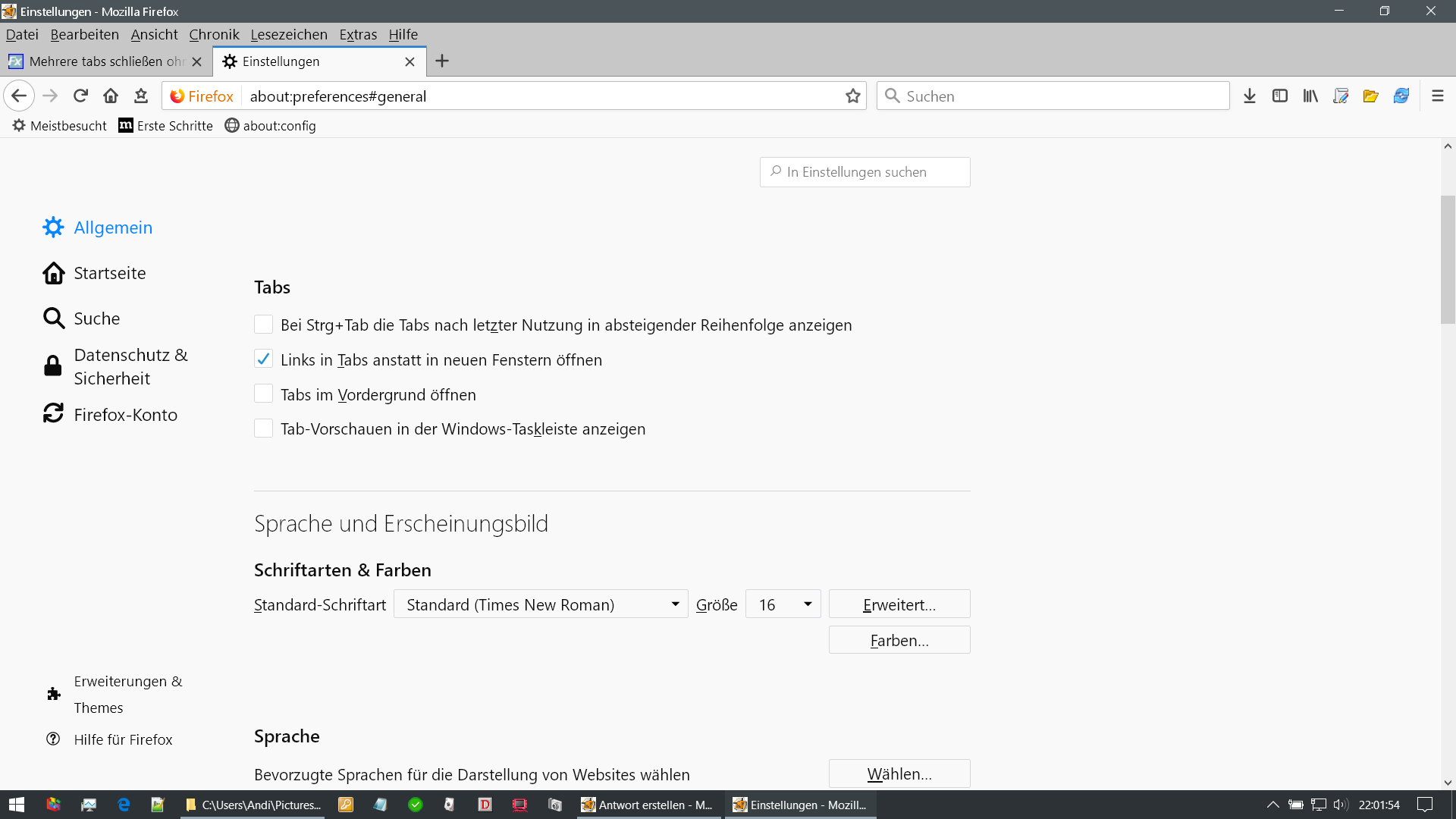Open the Lesezeichen menu

click(x=289, y=34)
